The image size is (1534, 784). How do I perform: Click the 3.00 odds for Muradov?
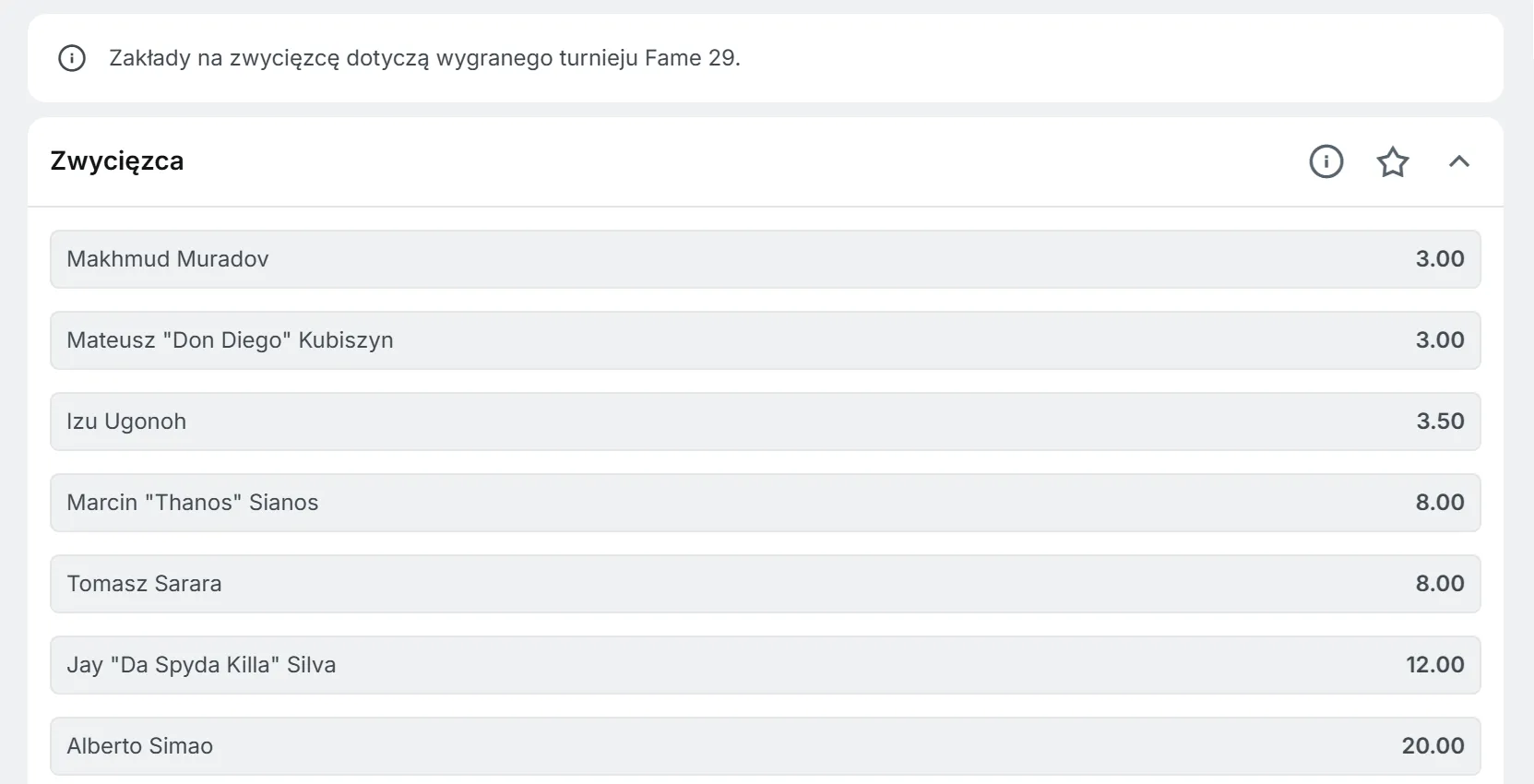tap(1440, 259)
